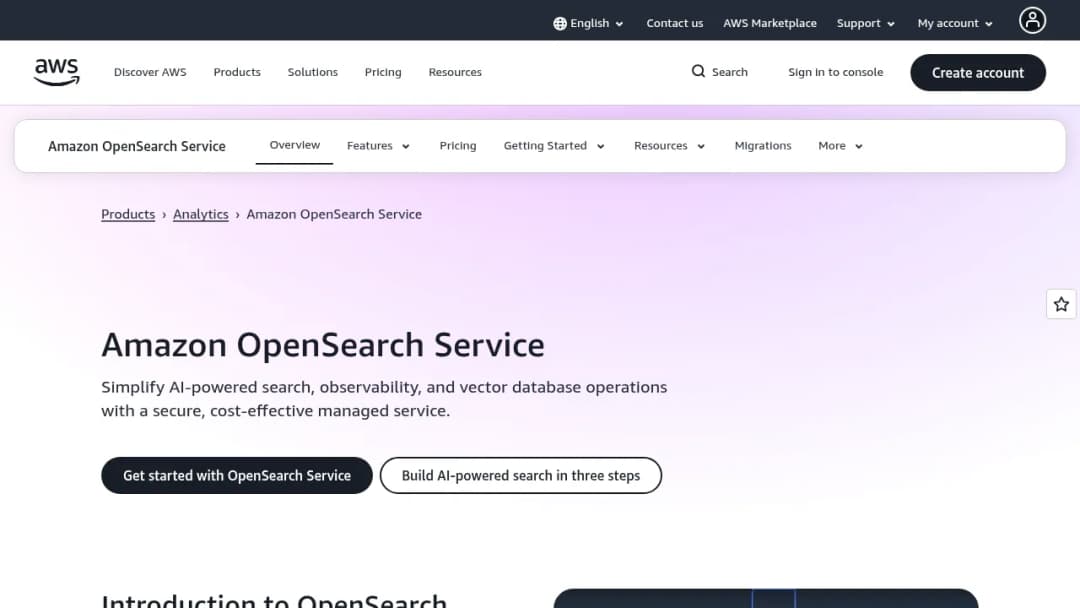This screenshot has width=1080, height=608.
Task: Expand the Support menu
Action: [x=866, y=23]
